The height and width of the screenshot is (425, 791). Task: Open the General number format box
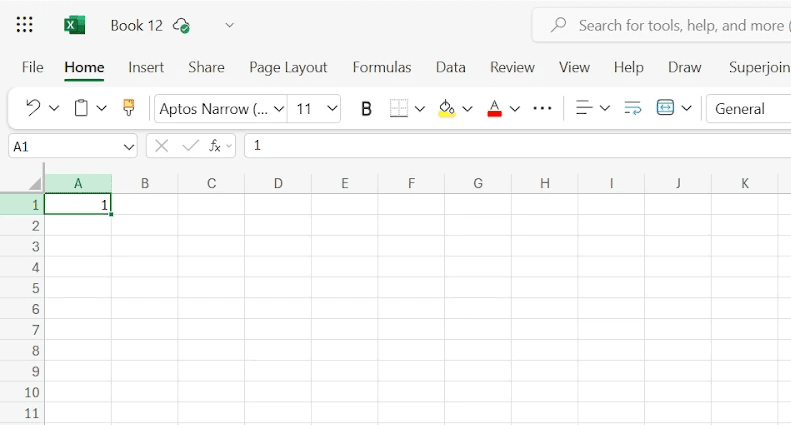click(x=748, y=109)
